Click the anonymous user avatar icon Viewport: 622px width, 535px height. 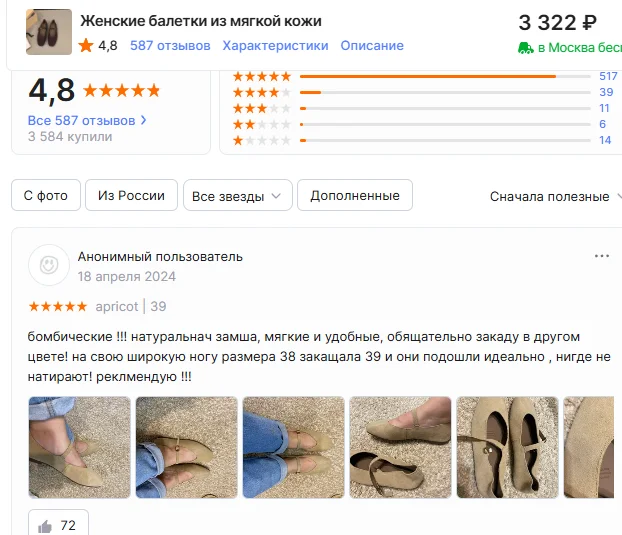[x=49, y=265]
